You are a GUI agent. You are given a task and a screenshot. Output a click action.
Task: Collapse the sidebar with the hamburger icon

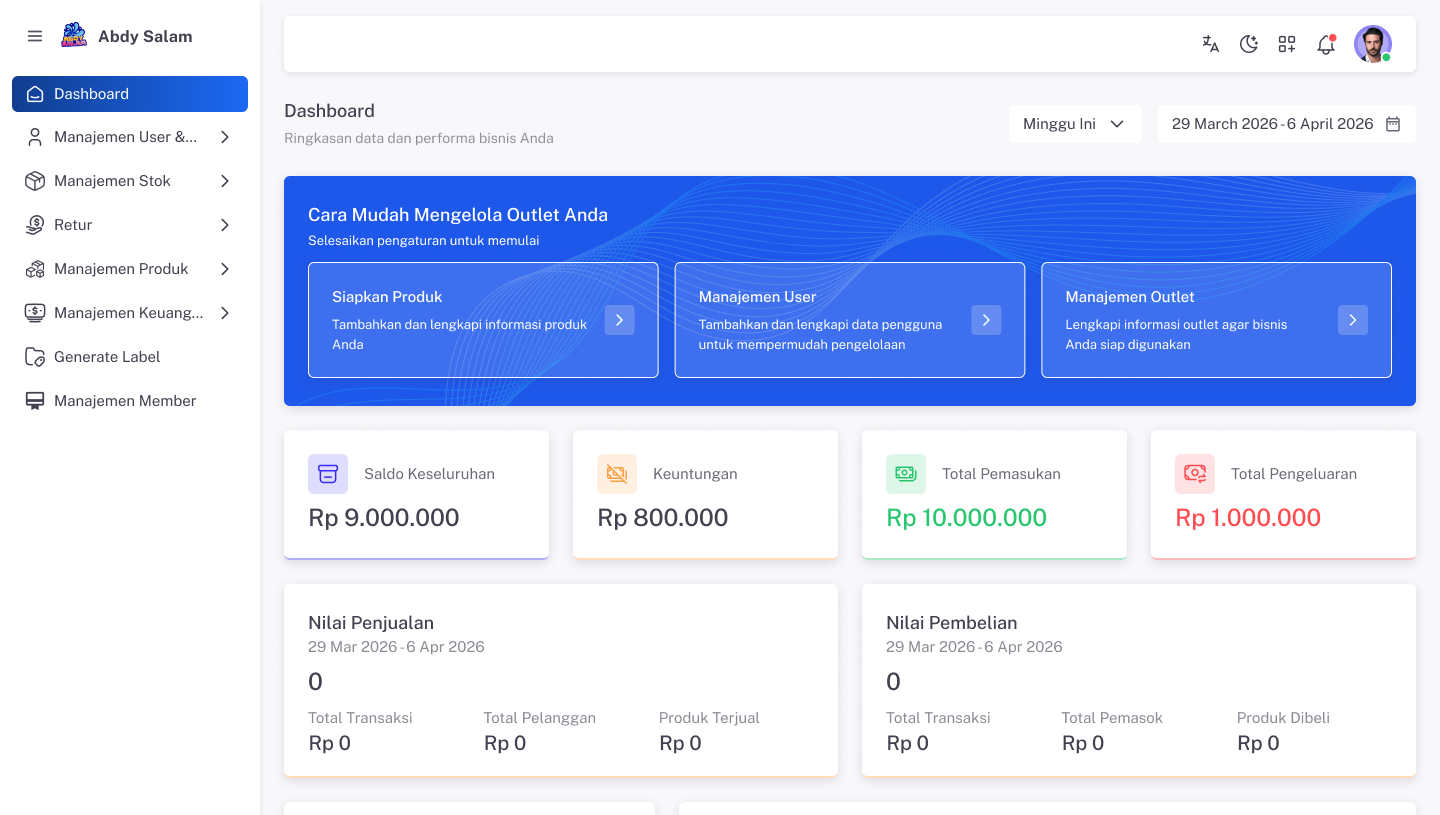point(35,36)
